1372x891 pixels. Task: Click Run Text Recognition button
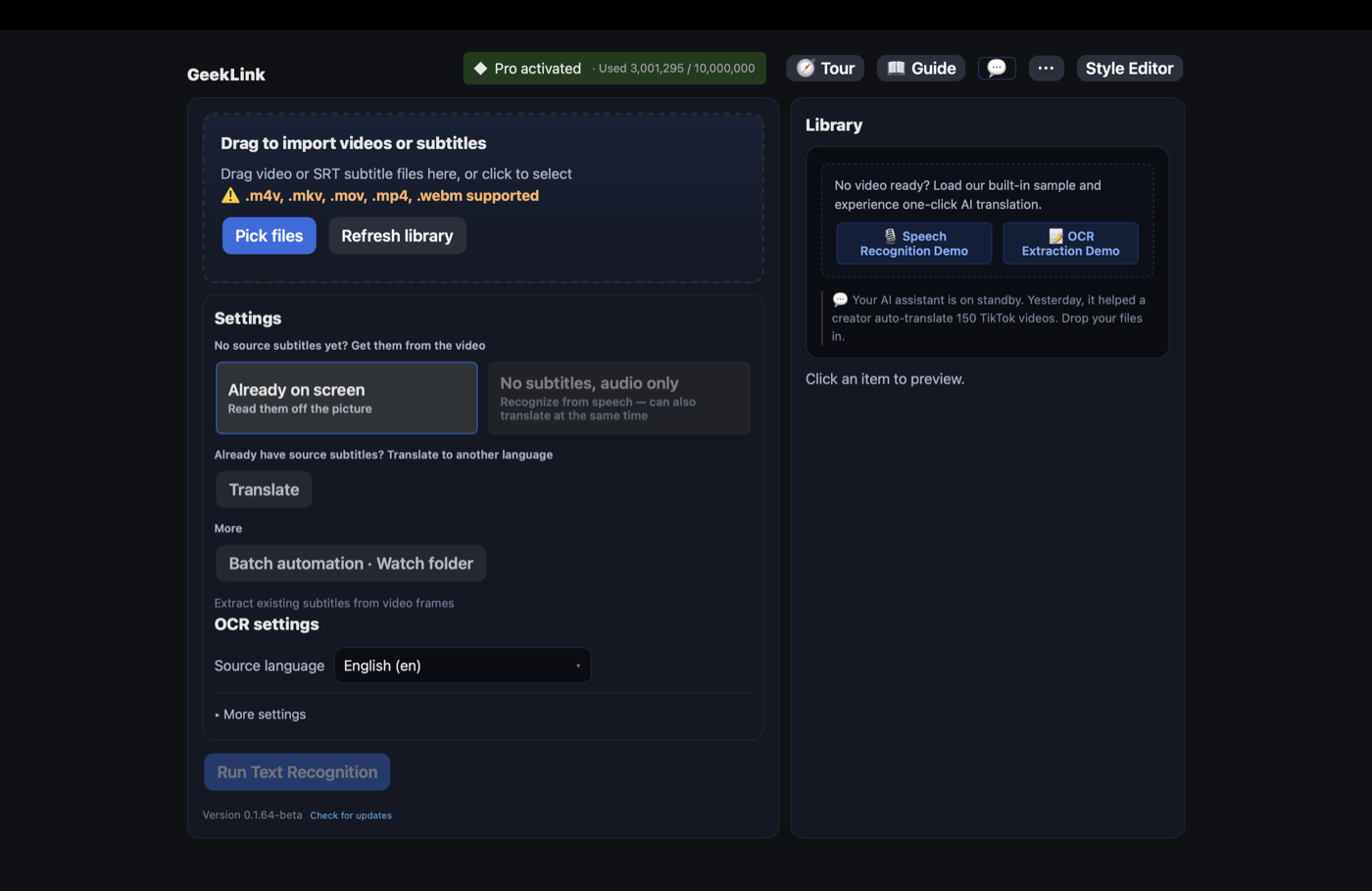[x=297, y=771]
